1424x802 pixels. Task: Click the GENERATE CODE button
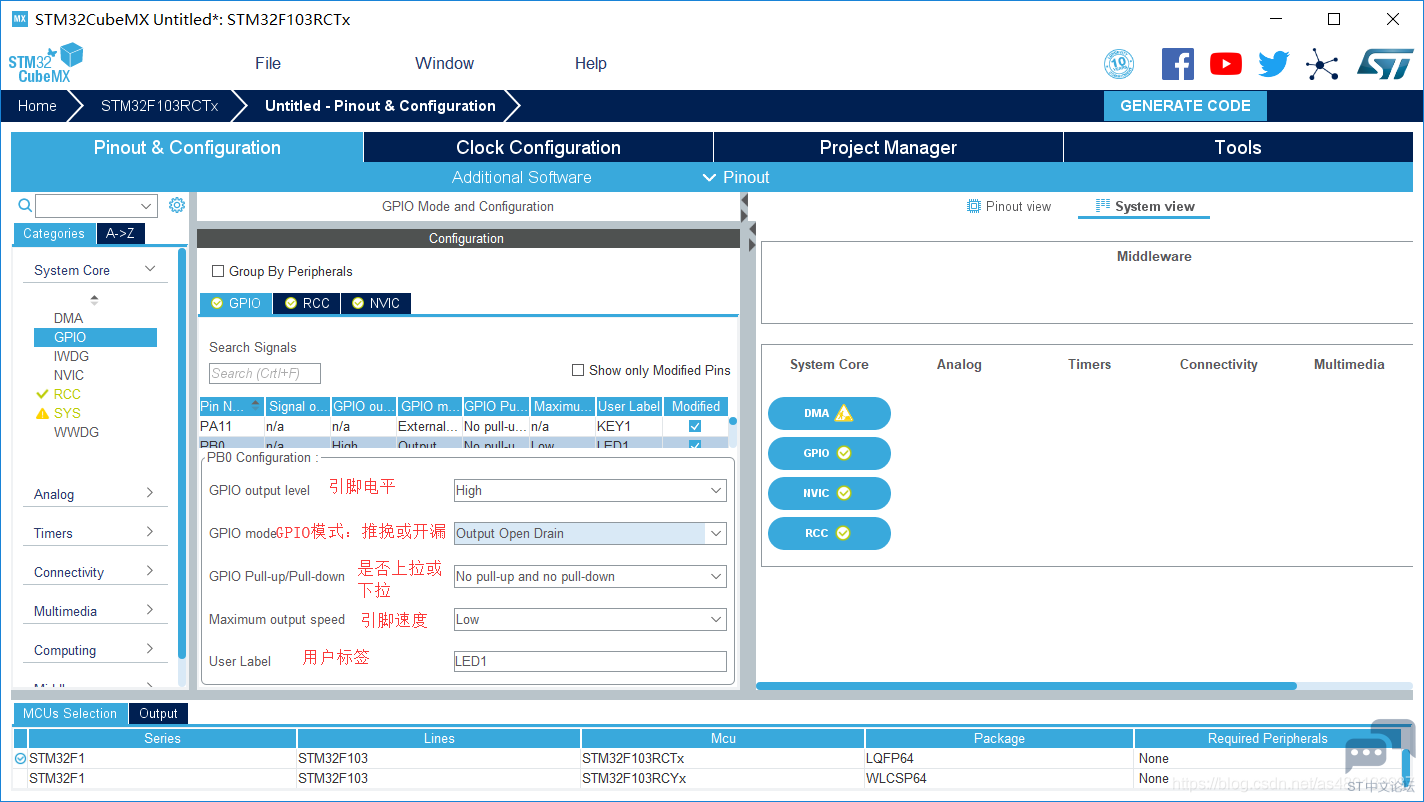[1185, 106]
